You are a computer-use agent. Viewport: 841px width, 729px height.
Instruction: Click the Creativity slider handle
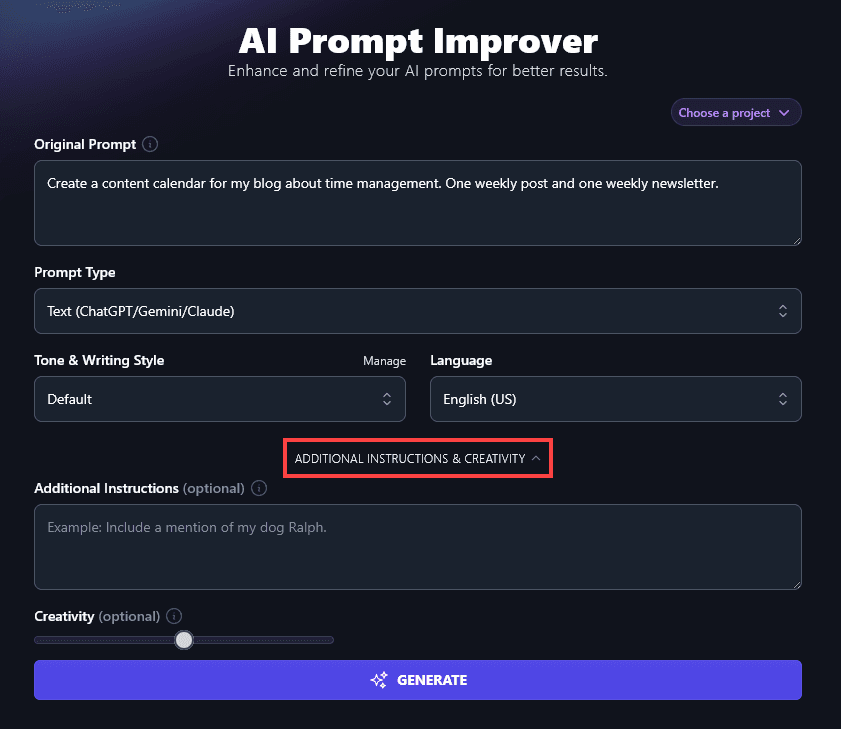184,639
